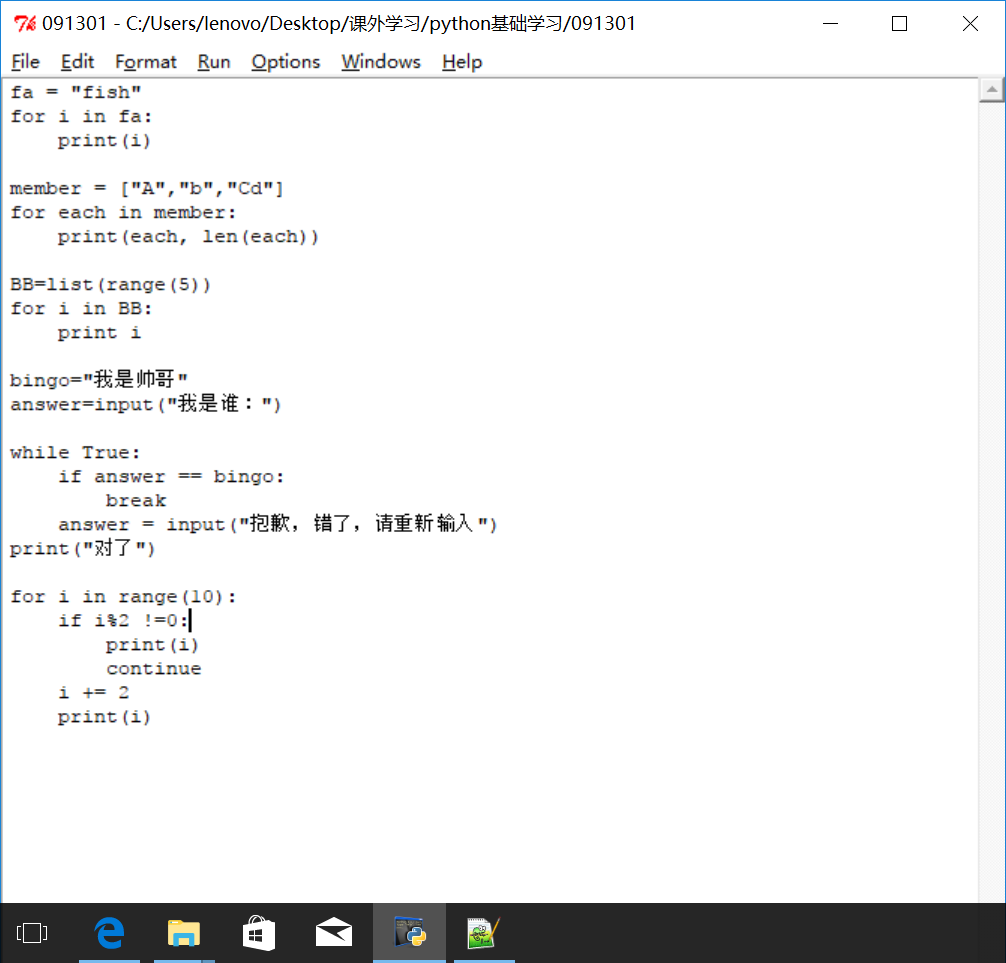Maximize the IDLE editor window
The width and height of the screenshot is (1006, 963).
[899, 24]
